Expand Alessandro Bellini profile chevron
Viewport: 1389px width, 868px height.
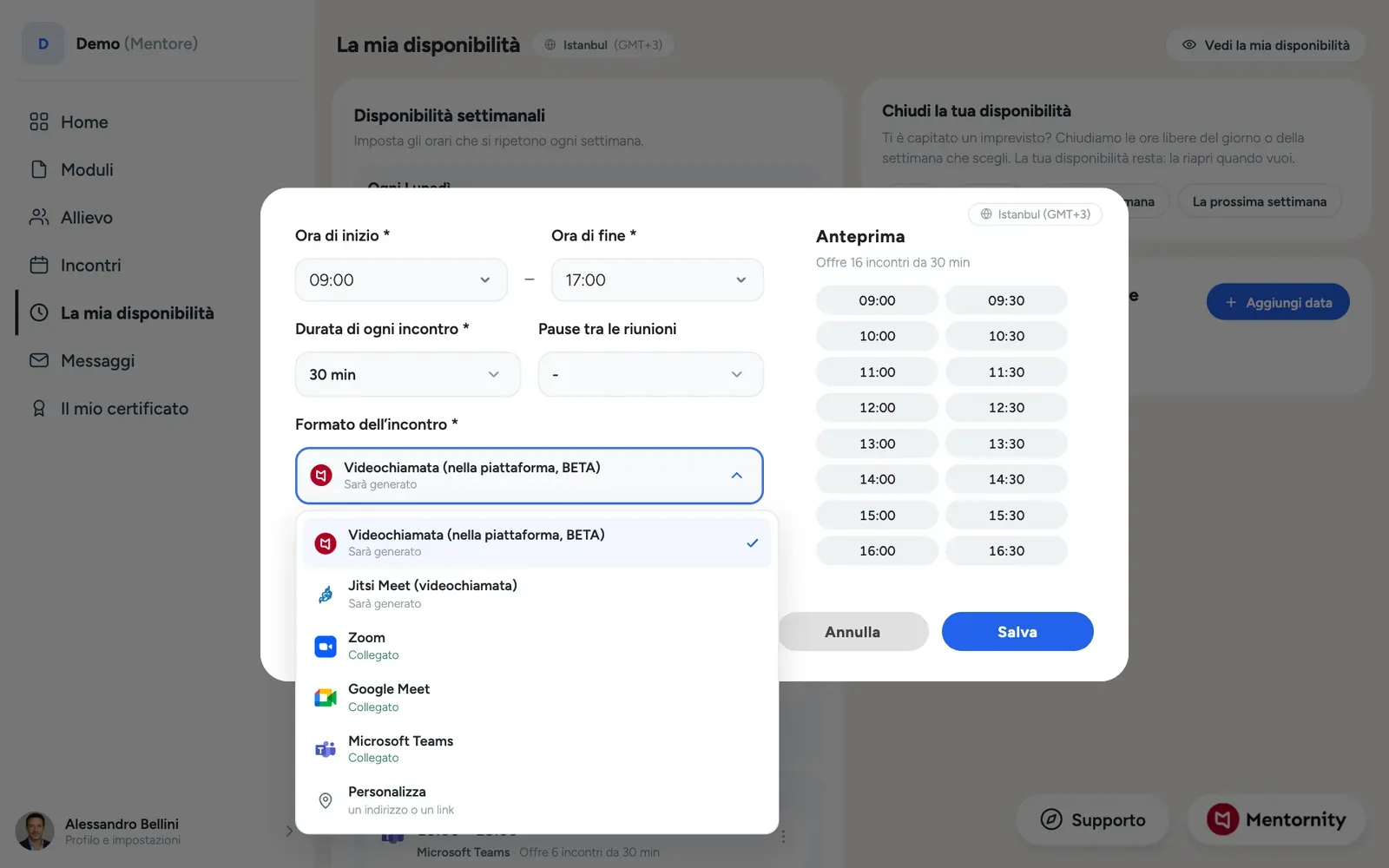pos(289,831)
